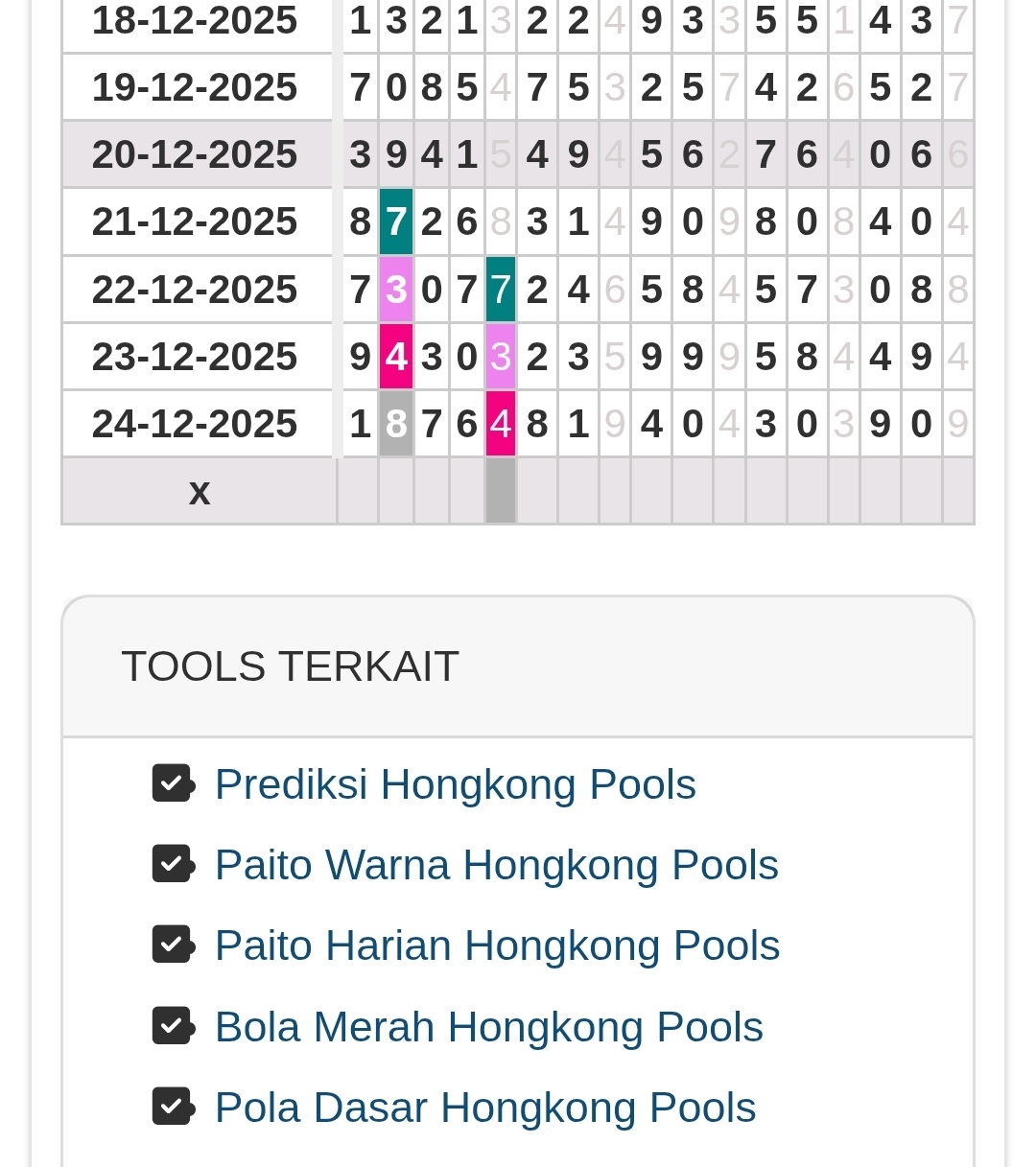
Task: Click the x row label cell
Action: pyautogui.click(x=199, y=491)
